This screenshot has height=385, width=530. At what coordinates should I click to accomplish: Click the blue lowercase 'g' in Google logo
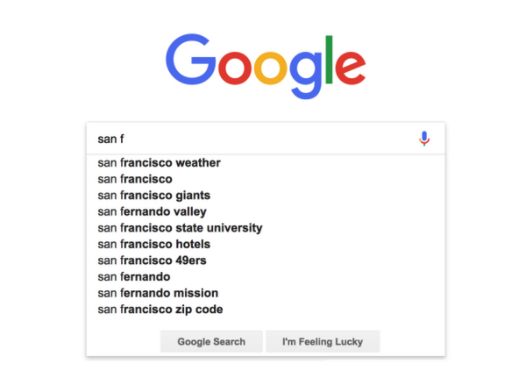[306, 75]
